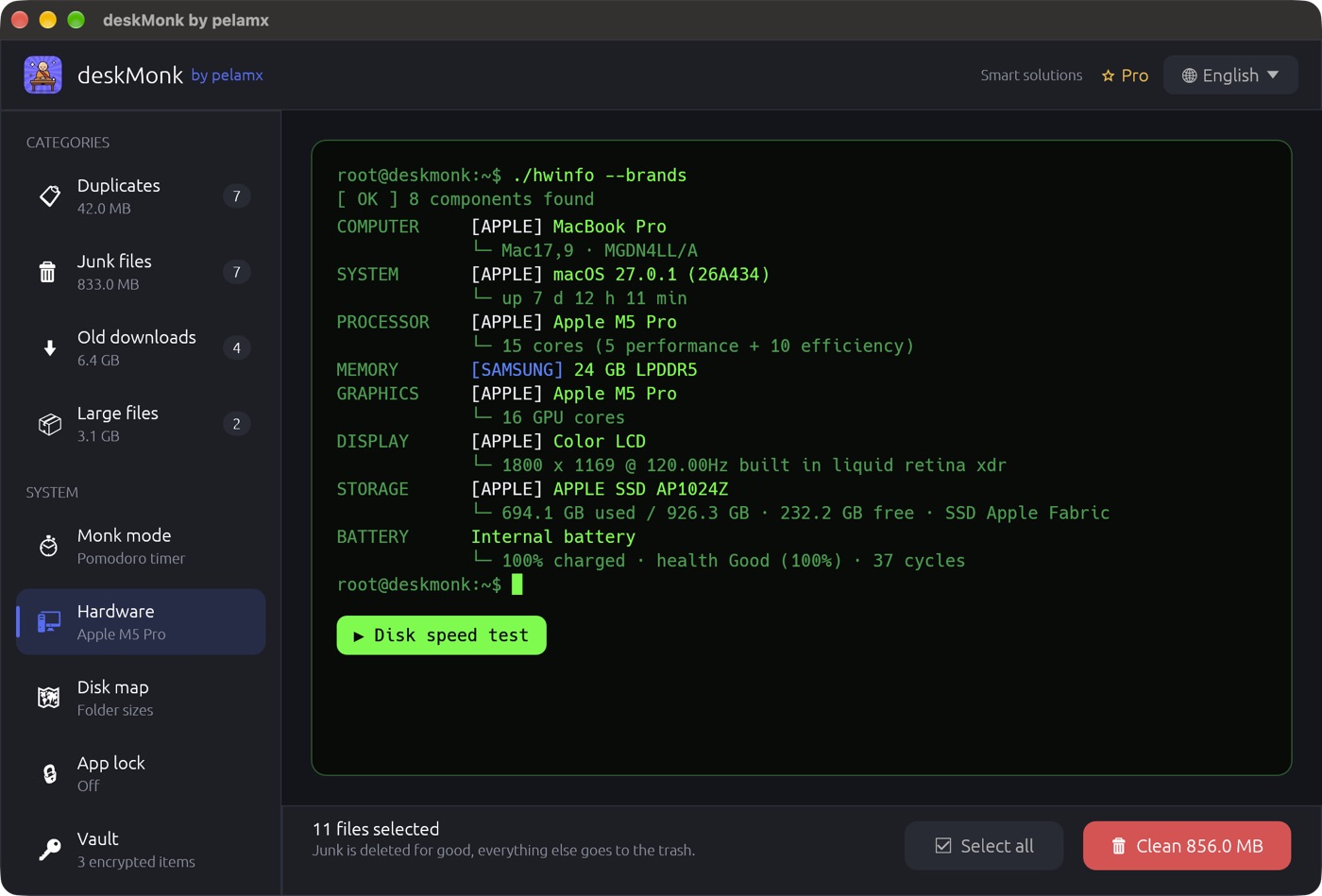Click '24 GB LPDDR5' memory value
The height and width of the screenshot is (896, 1322).
[x=636, y=370]
